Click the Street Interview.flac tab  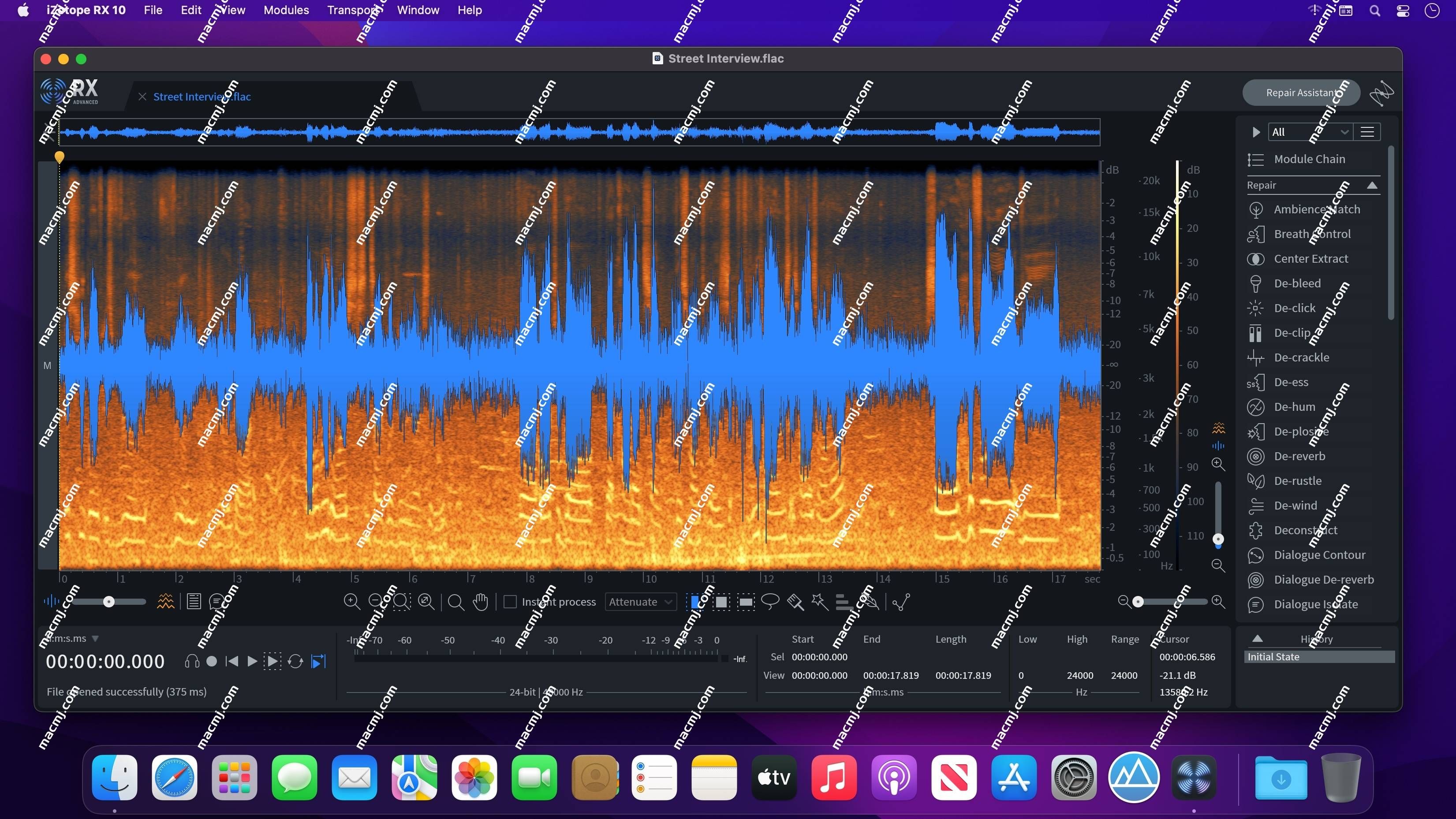201,96
